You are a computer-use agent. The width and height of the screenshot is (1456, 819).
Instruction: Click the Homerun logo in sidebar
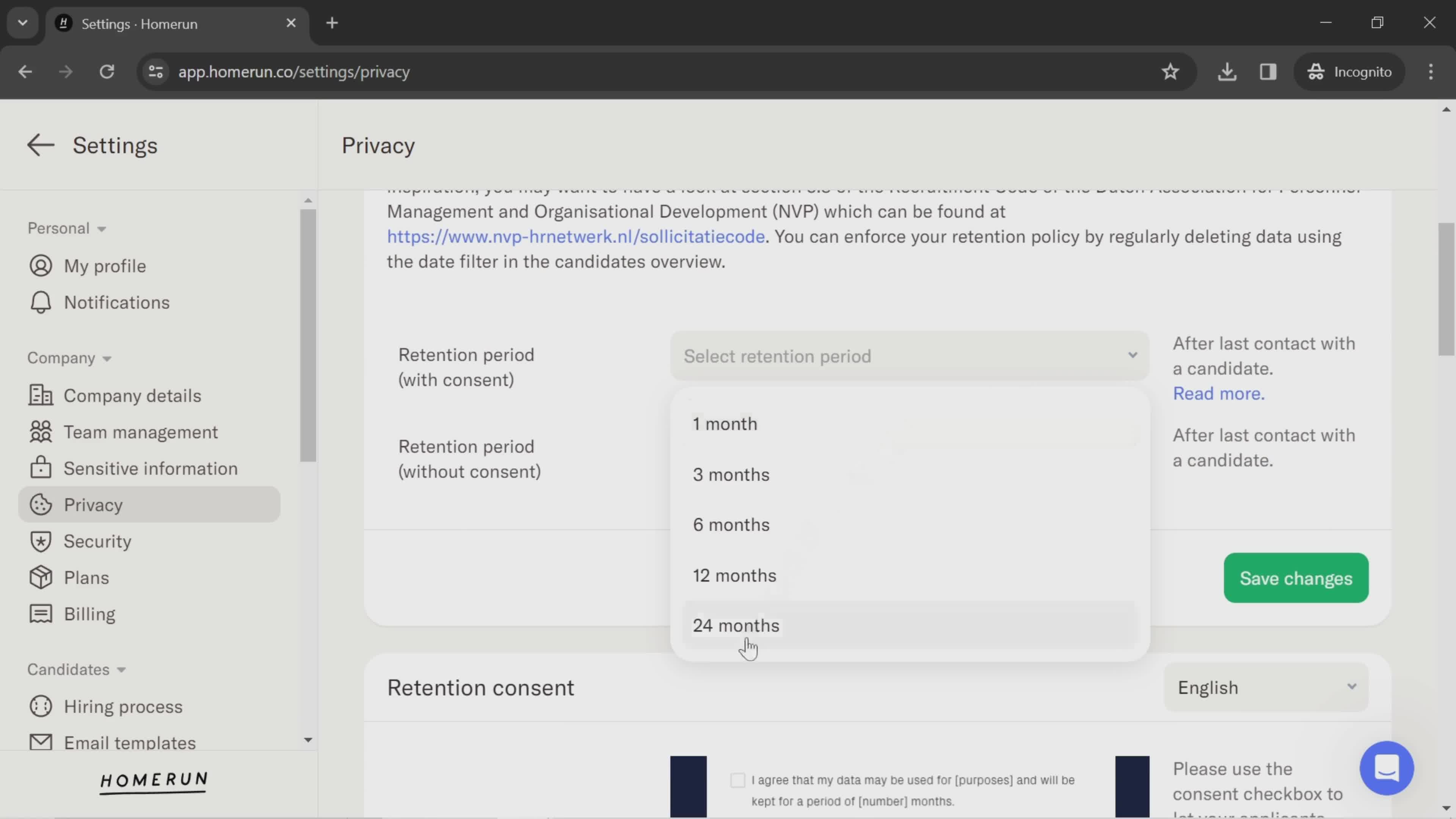[154, 782]
